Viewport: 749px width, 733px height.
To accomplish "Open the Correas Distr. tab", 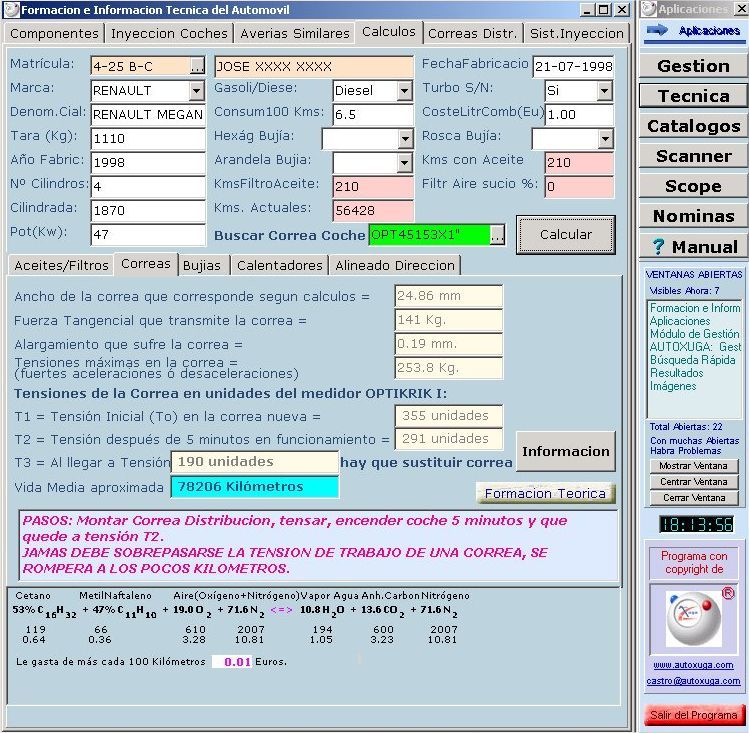I will coord(473,33).
